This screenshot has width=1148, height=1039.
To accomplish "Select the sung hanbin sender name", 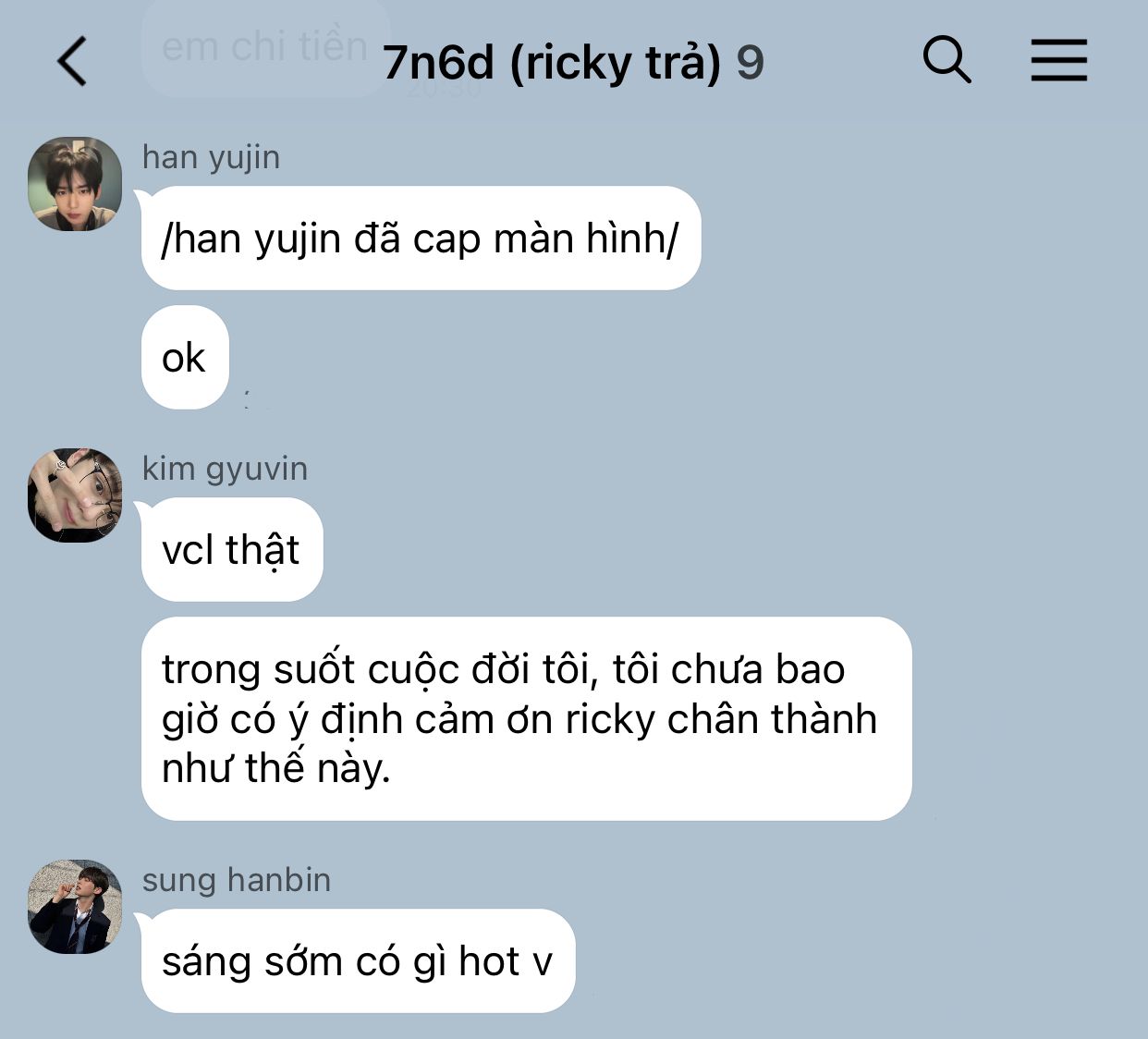I will pyautogui.click(x=237, y=880).
